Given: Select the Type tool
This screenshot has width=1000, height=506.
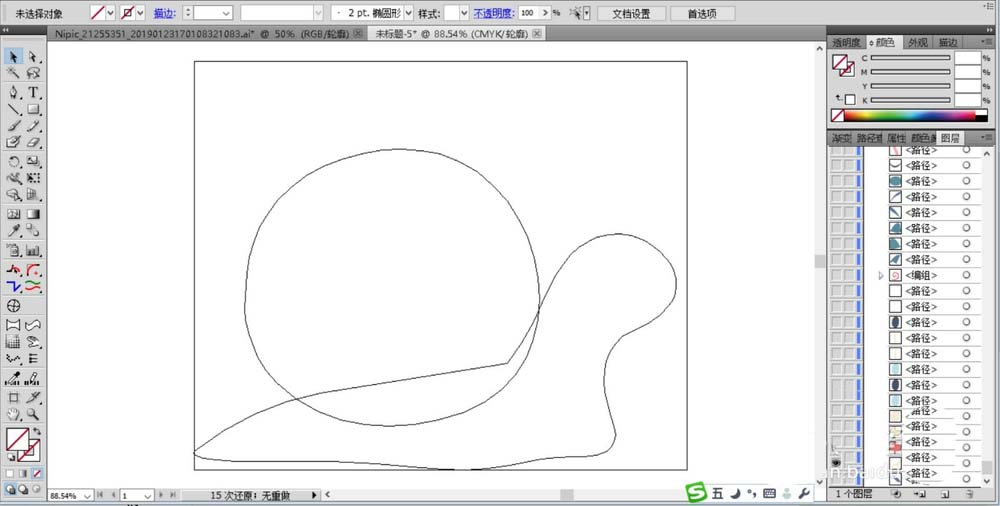Looking at the screenshot, I should coord(33,92).
